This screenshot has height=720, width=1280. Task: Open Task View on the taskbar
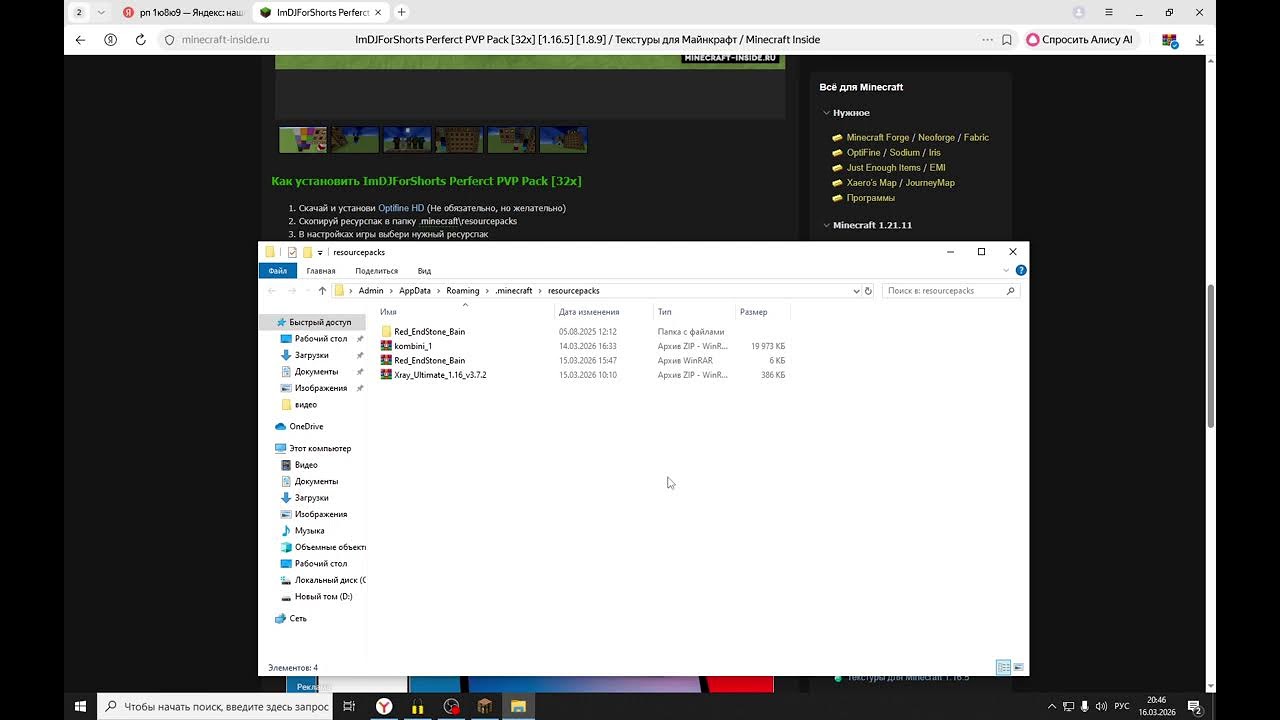pos(349,706)
